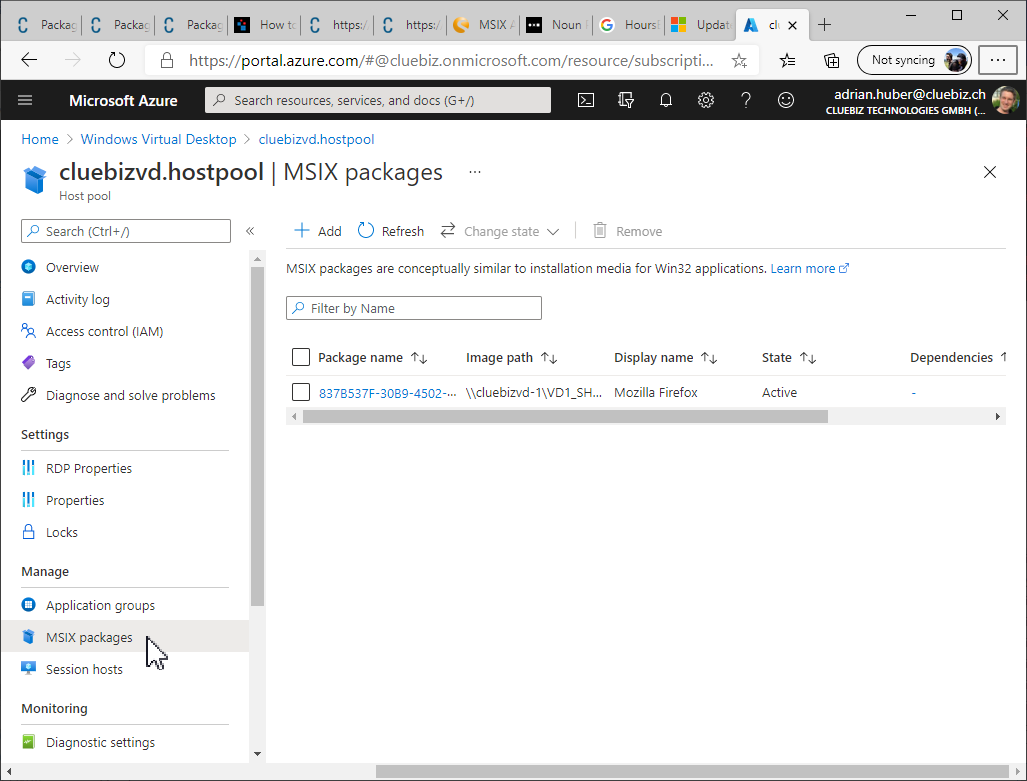
Task: Refresh the MSIX packages list
Action: [391, 231]
